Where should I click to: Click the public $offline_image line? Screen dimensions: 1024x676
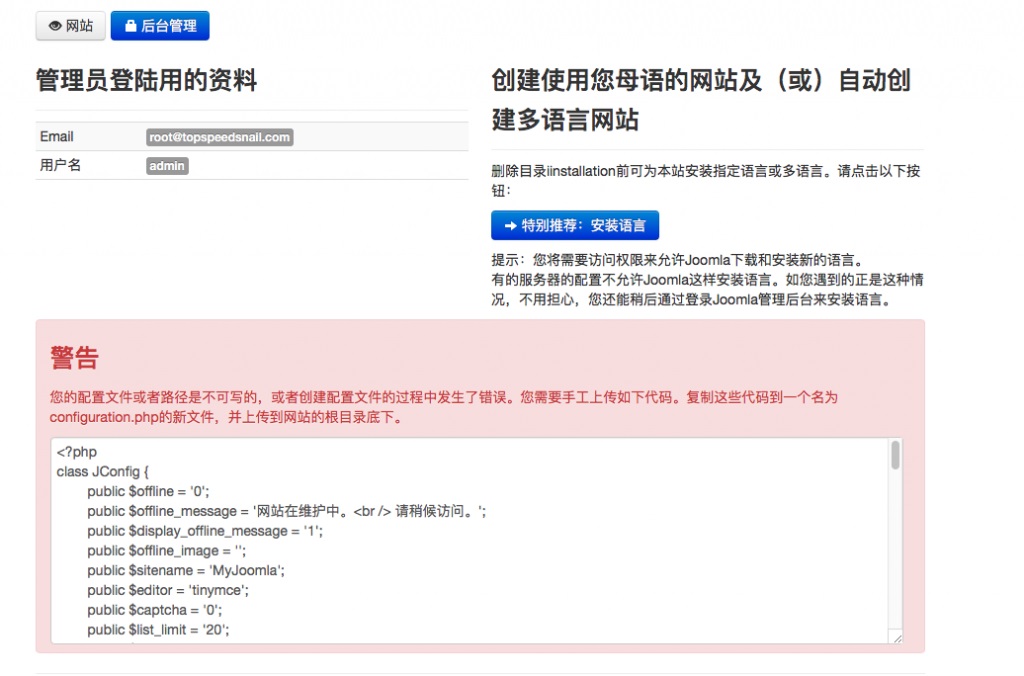(167, 551)
